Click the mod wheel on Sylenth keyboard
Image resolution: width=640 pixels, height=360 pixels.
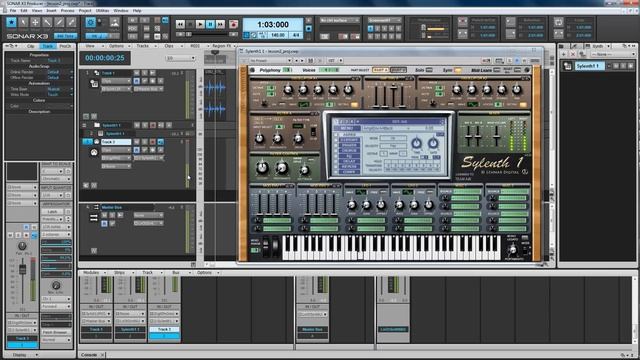[275, 247]
